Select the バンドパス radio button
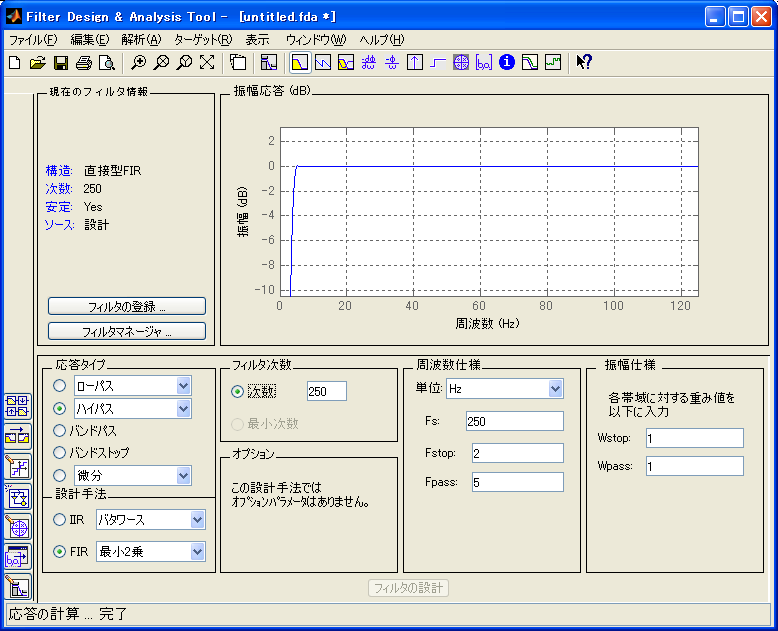Image resolution: width=778 pixels, height=631 pixels. pyautogui.click(x=60, y=430)
